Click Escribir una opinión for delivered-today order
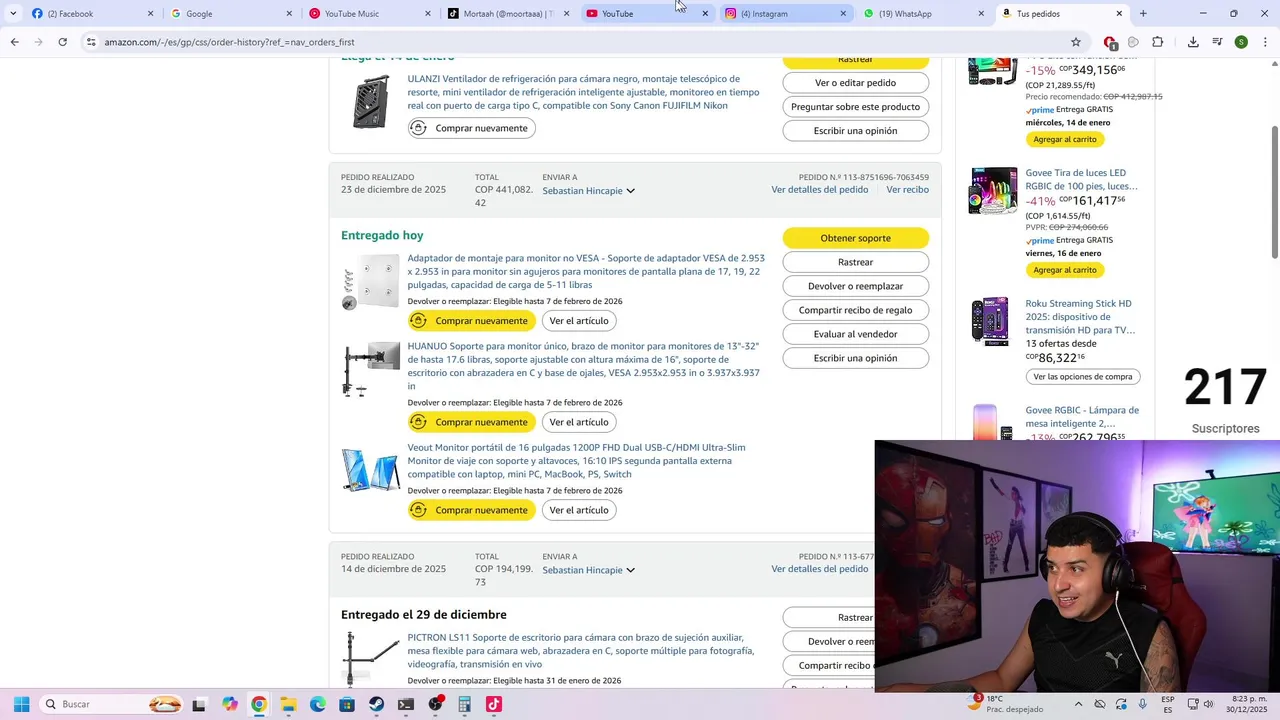This screenshot has width=1280, height=720. click(855, 358)
